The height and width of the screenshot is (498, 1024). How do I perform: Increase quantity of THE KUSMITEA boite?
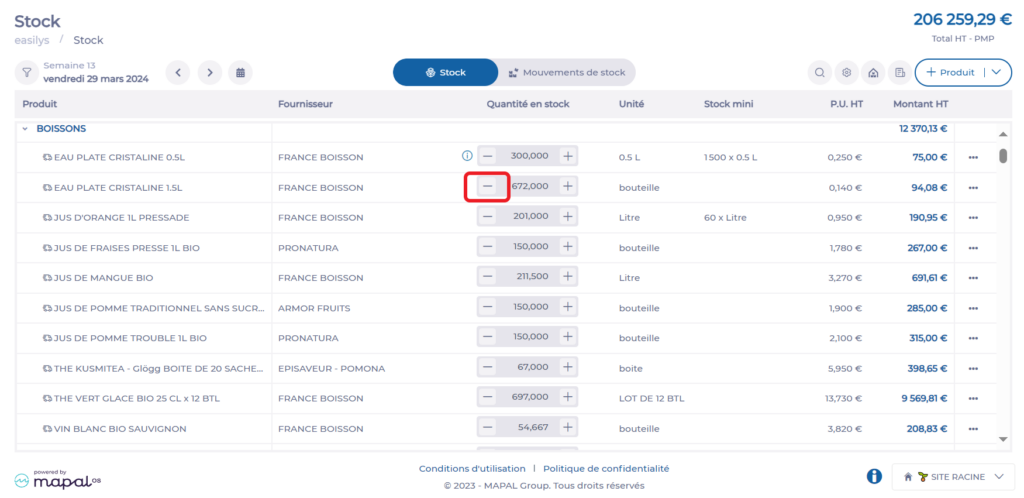click(568, 367)
